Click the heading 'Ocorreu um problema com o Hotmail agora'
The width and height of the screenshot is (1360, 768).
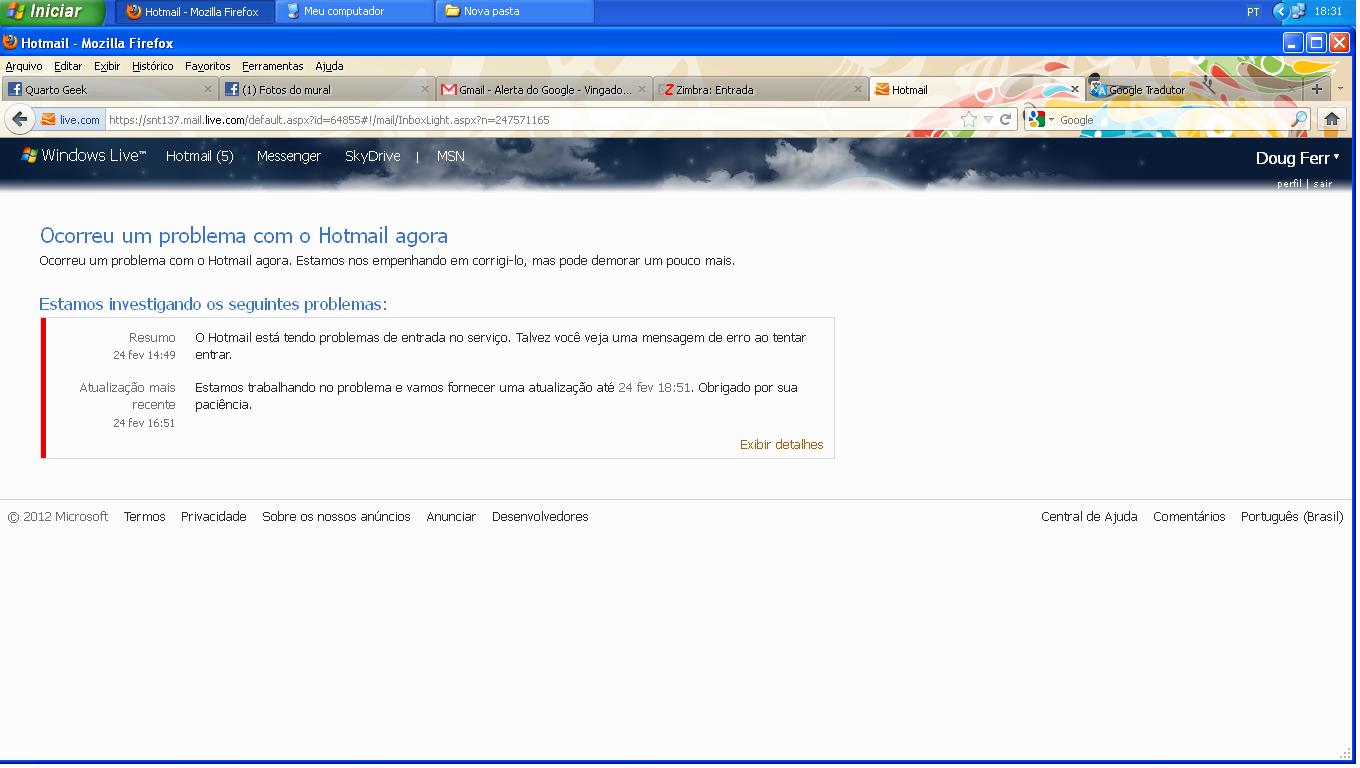coord(244,236)
